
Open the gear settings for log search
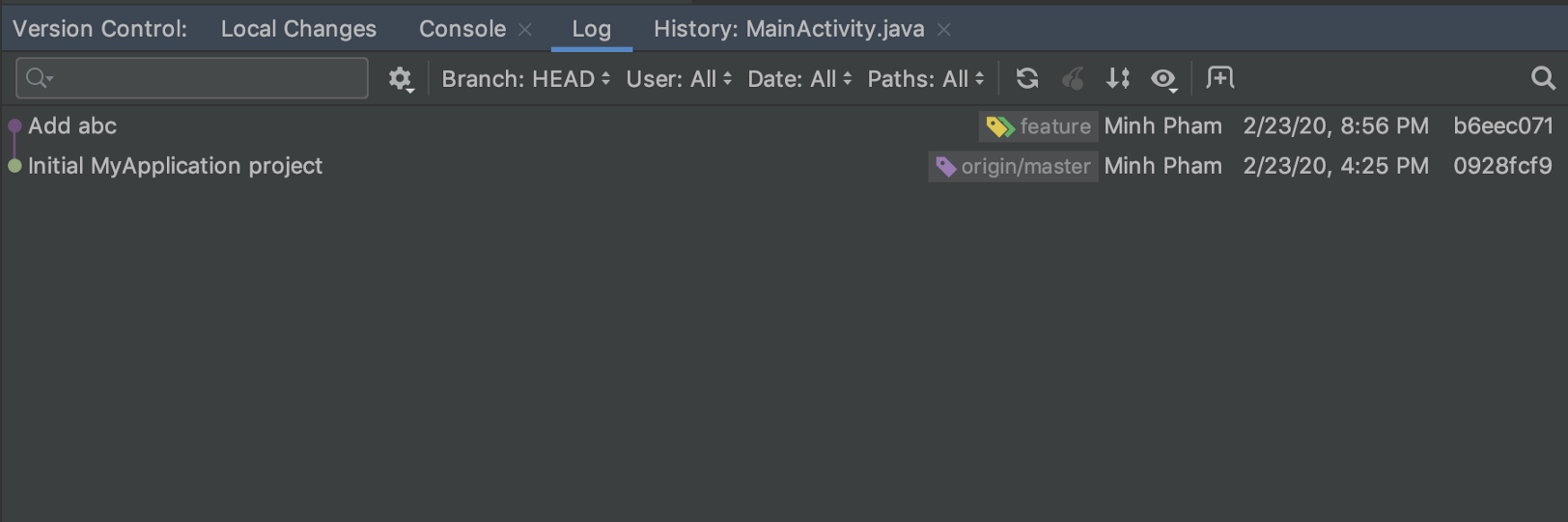coord(400,79)
